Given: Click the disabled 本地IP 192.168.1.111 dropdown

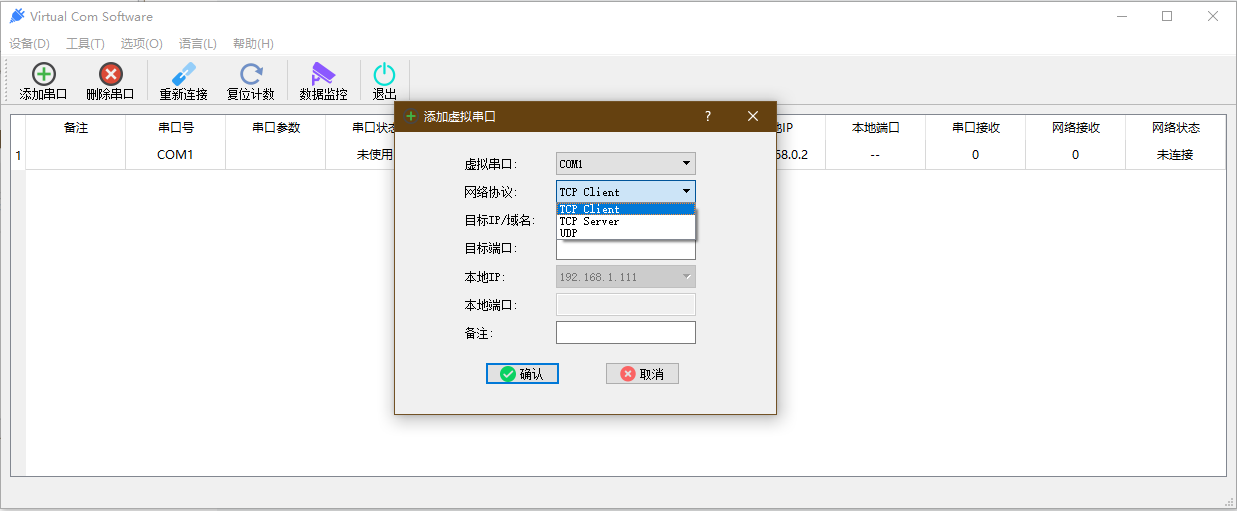Looking at the screenshot, I should coord(626,277).
